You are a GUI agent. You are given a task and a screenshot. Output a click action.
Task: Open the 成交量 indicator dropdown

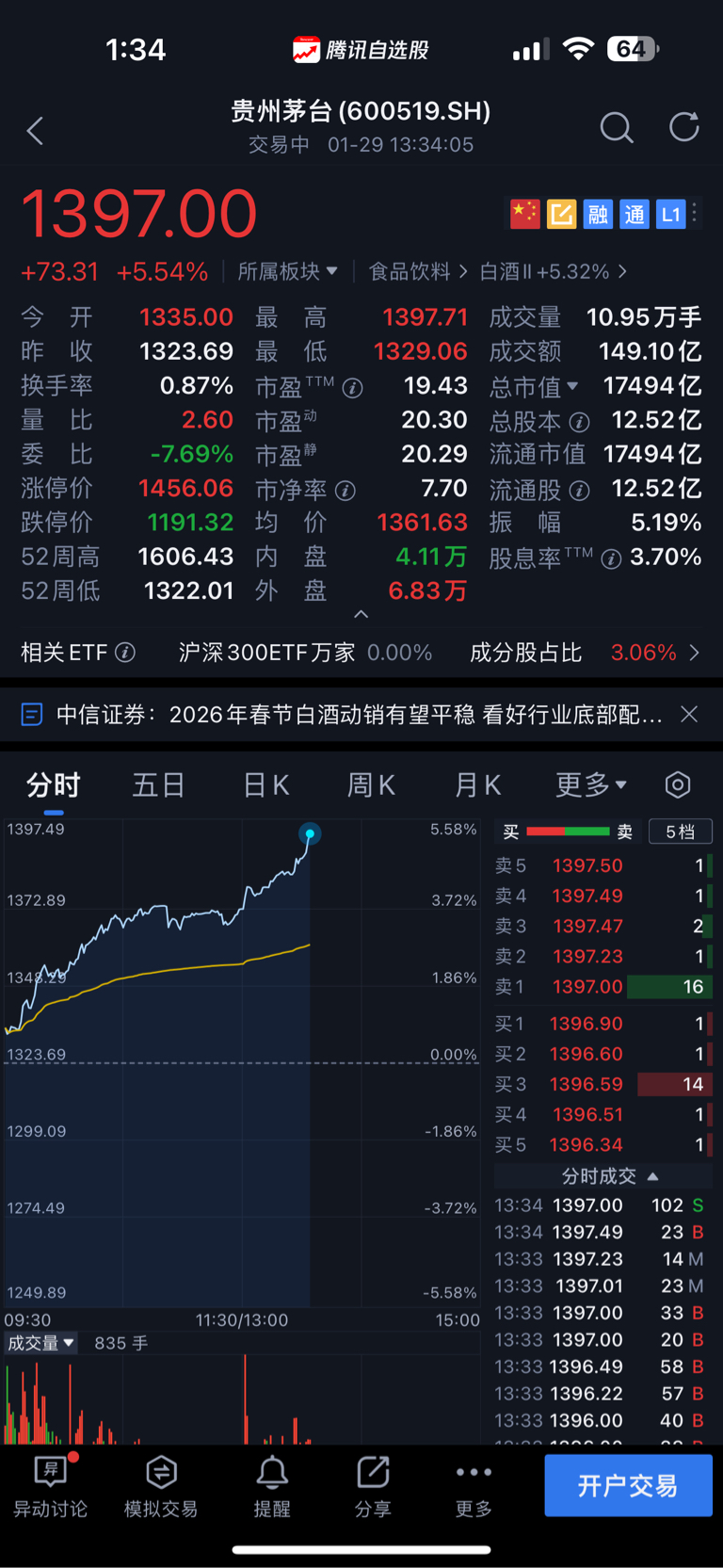point(41,1343)
